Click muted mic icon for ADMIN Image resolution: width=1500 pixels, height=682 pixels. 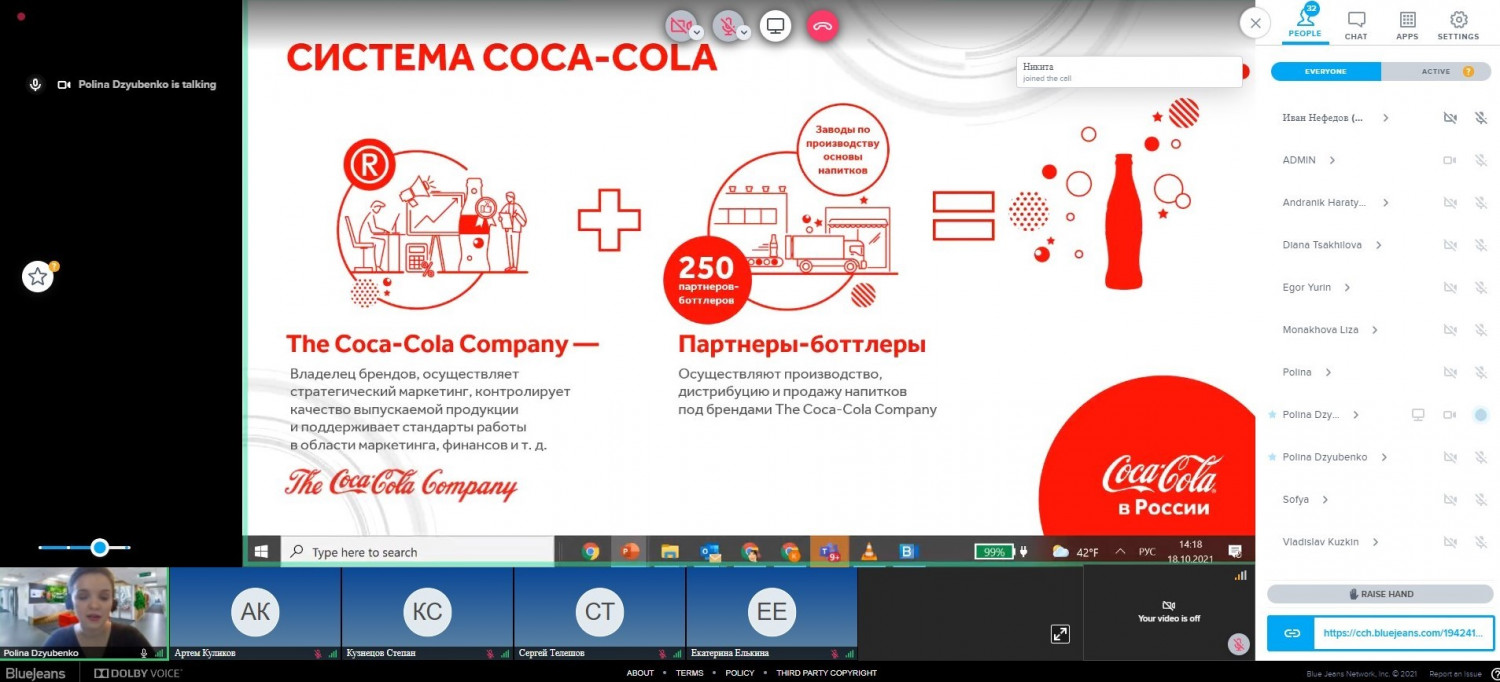(1481, 160)
